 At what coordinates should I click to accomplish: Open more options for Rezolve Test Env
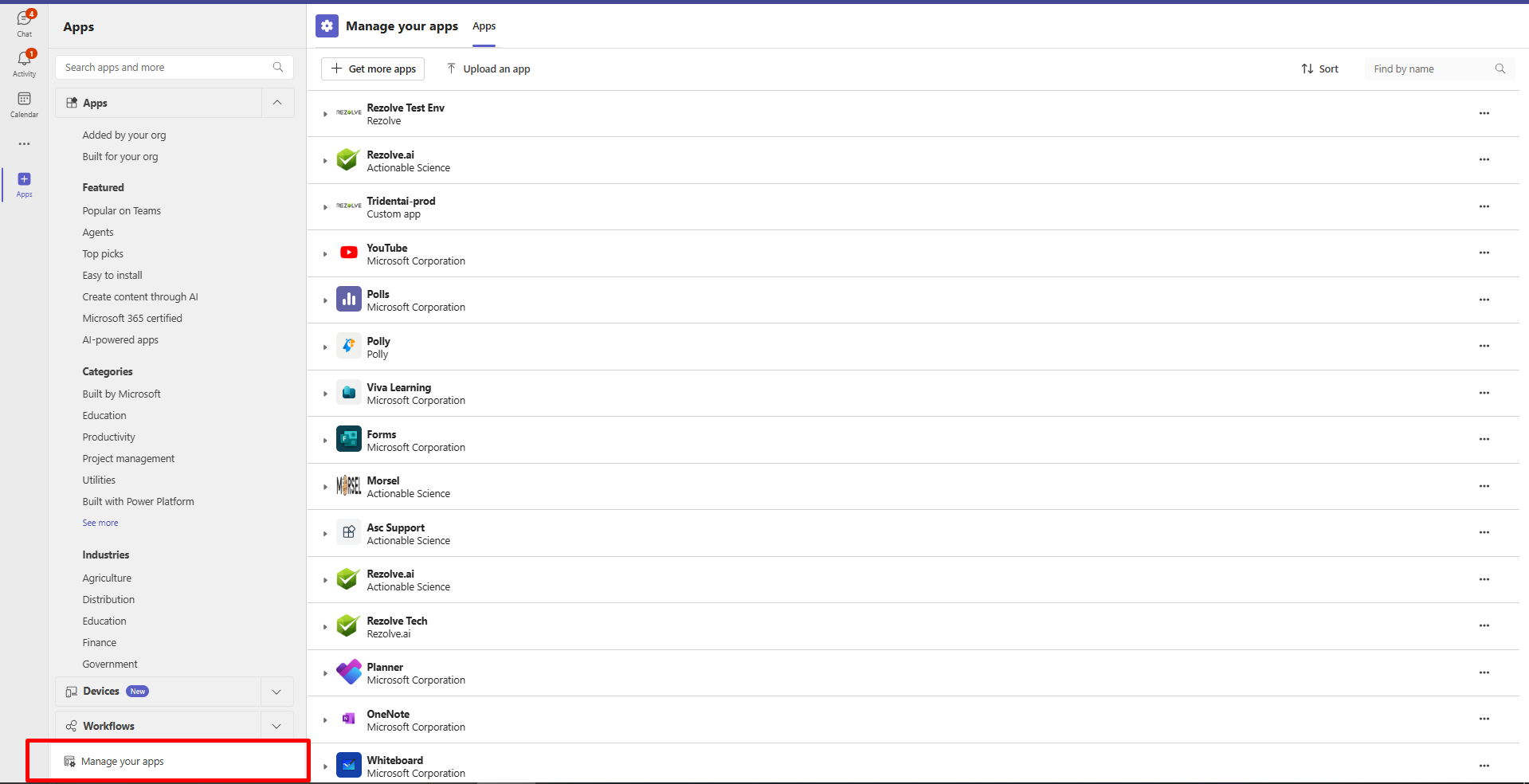click(x=1484, y=113)
